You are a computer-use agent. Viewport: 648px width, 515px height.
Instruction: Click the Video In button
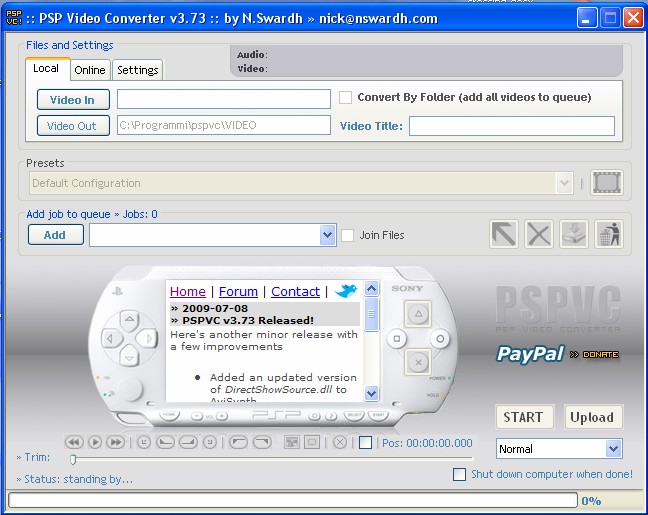point(73,100)
